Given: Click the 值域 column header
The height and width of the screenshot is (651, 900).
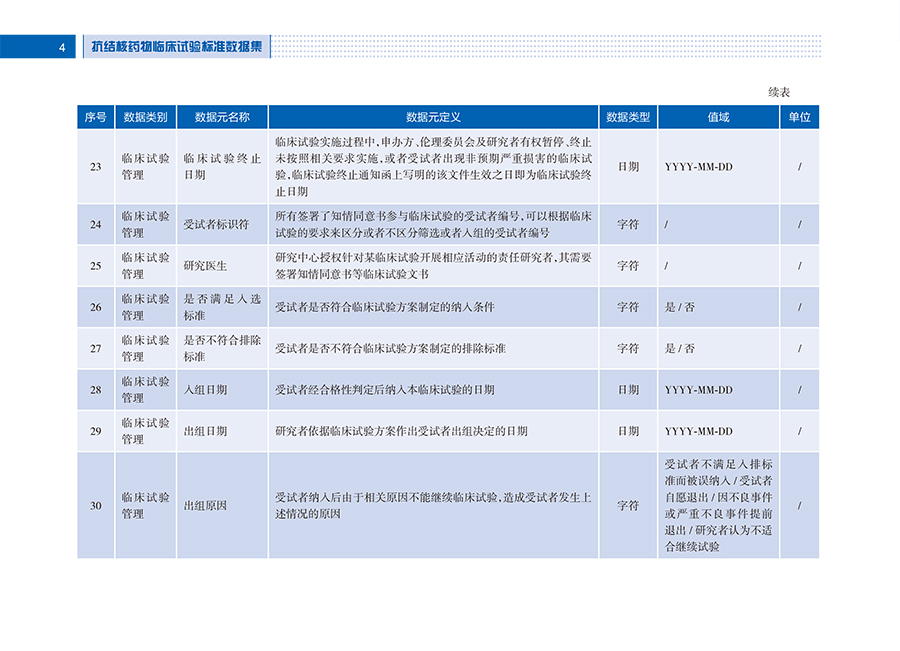Looking at the screenshot, I should (719, 117).
